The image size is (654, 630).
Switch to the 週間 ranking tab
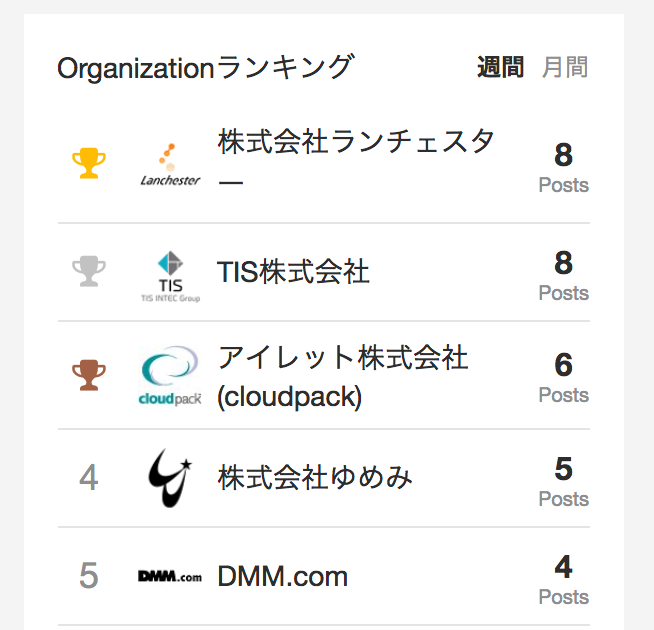coord(500,68)
